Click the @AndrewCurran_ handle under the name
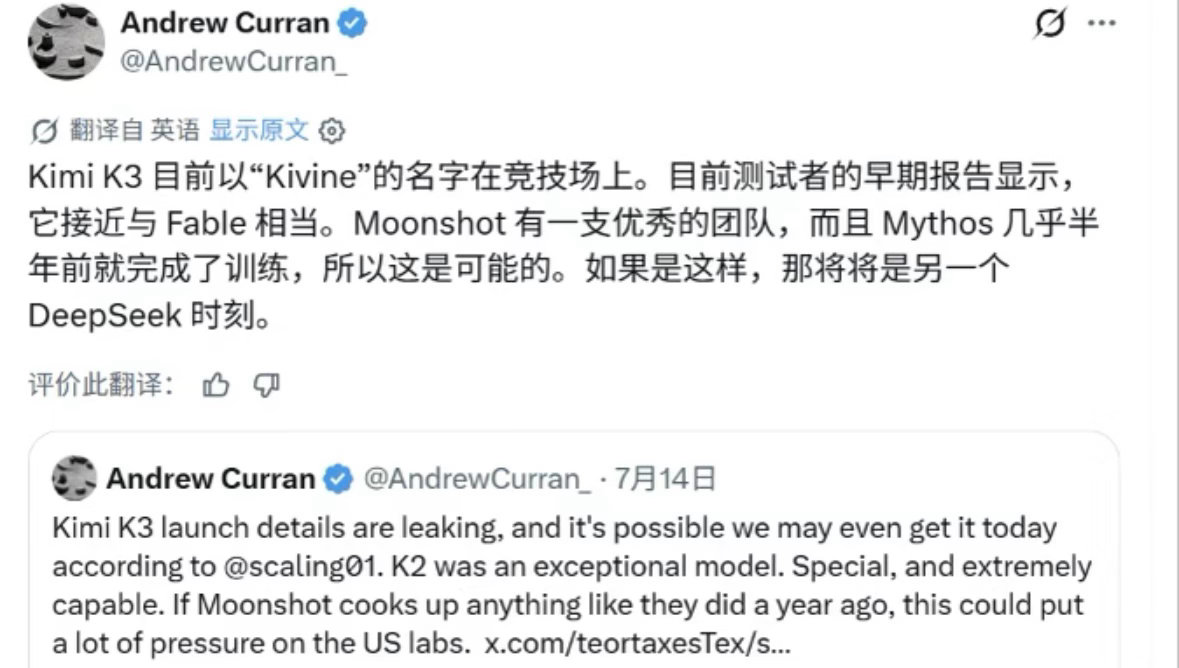Image resolution: width=1179 pixels, height=668 pixels. pyautogui.click(x=234, y=62)
